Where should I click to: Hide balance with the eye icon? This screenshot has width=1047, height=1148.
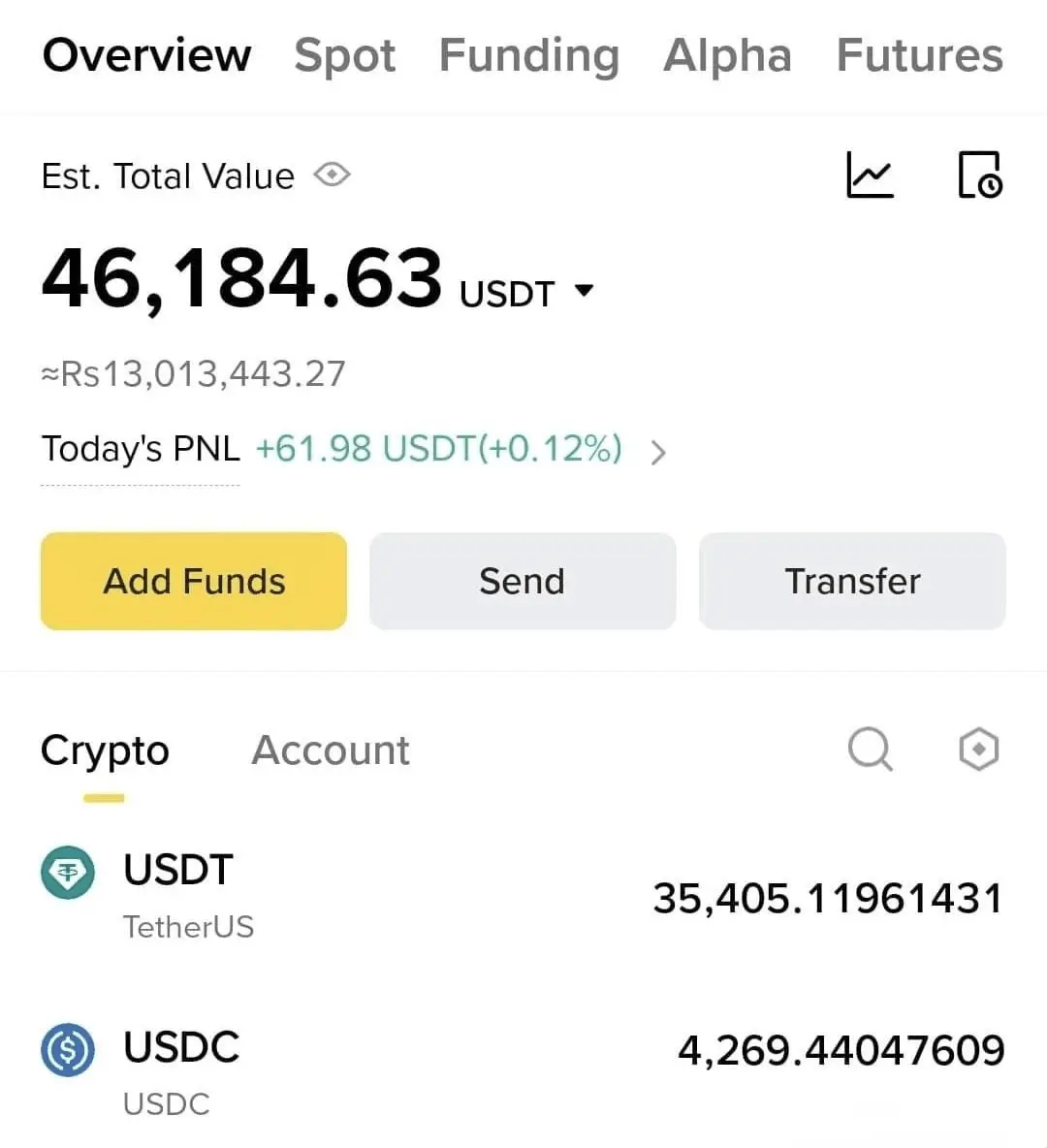tap(333, 175)
